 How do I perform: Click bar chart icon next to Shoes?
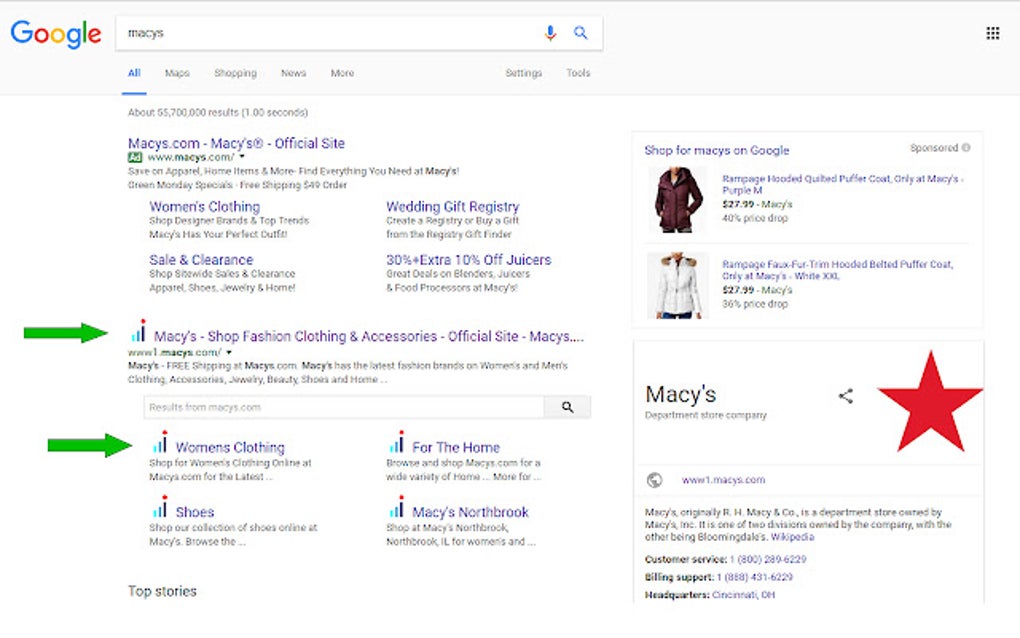[160, 506]
